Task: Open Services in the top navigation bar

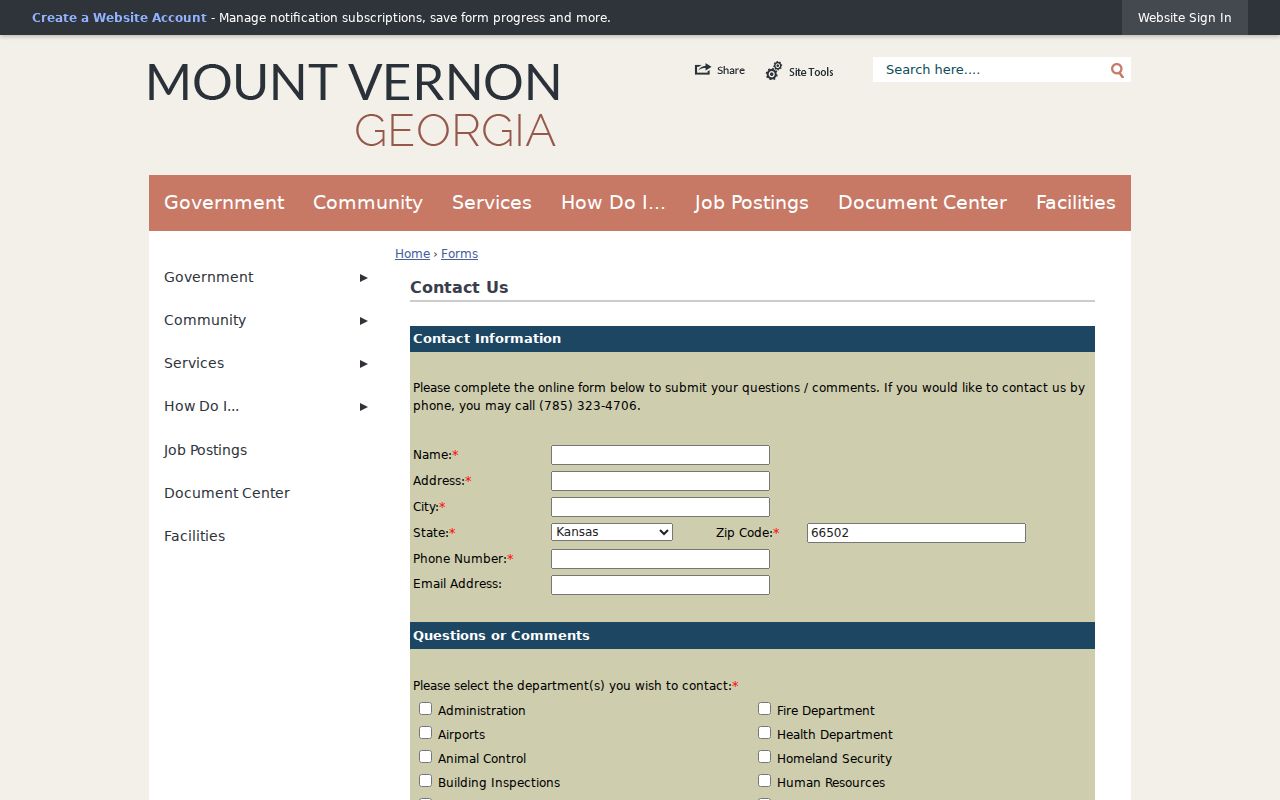Action: click(492, 202)
